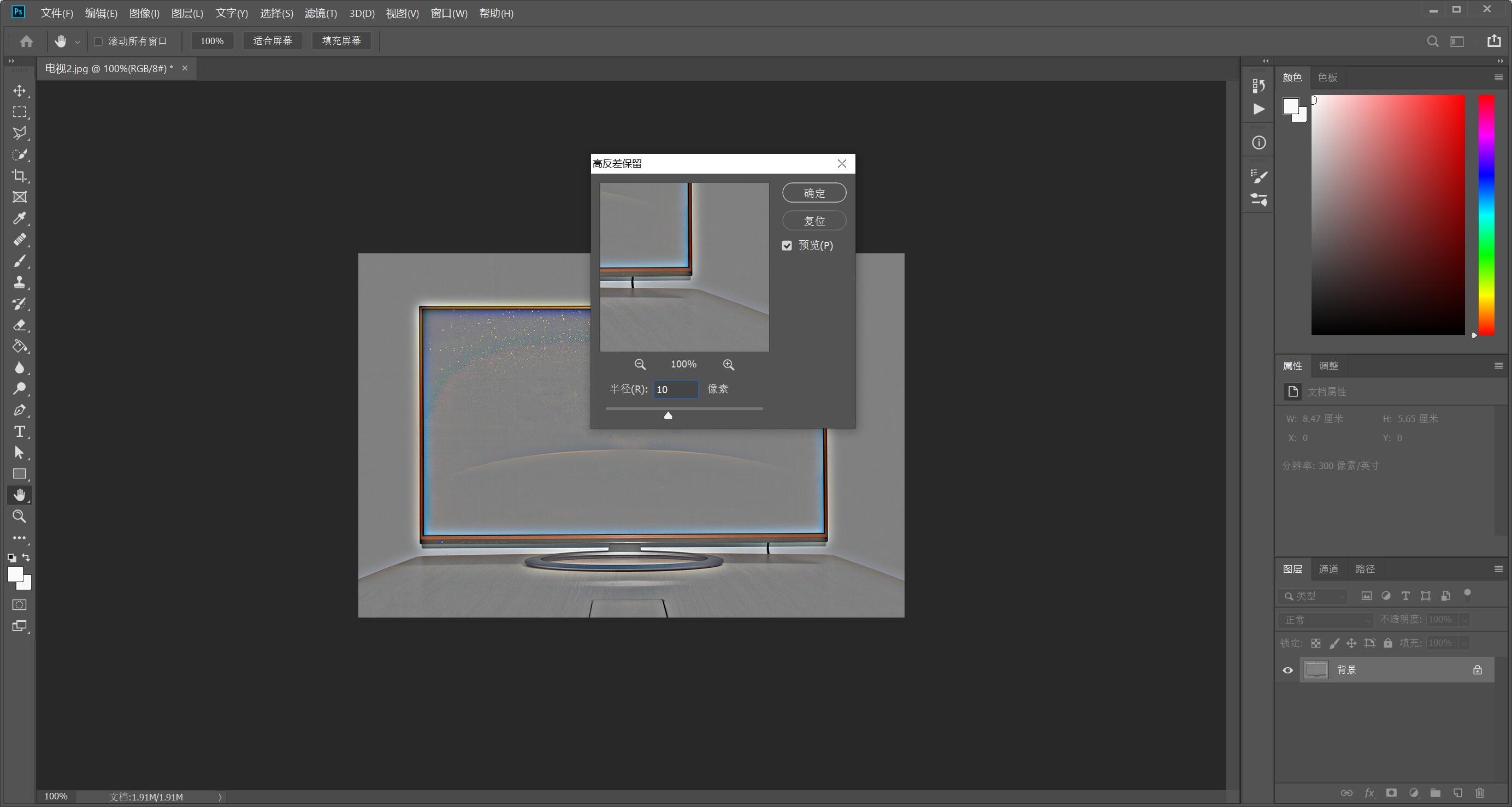Click delete layer trash icon
The height and width of the screenshot is (807, 1512).
coord(1480,793)
